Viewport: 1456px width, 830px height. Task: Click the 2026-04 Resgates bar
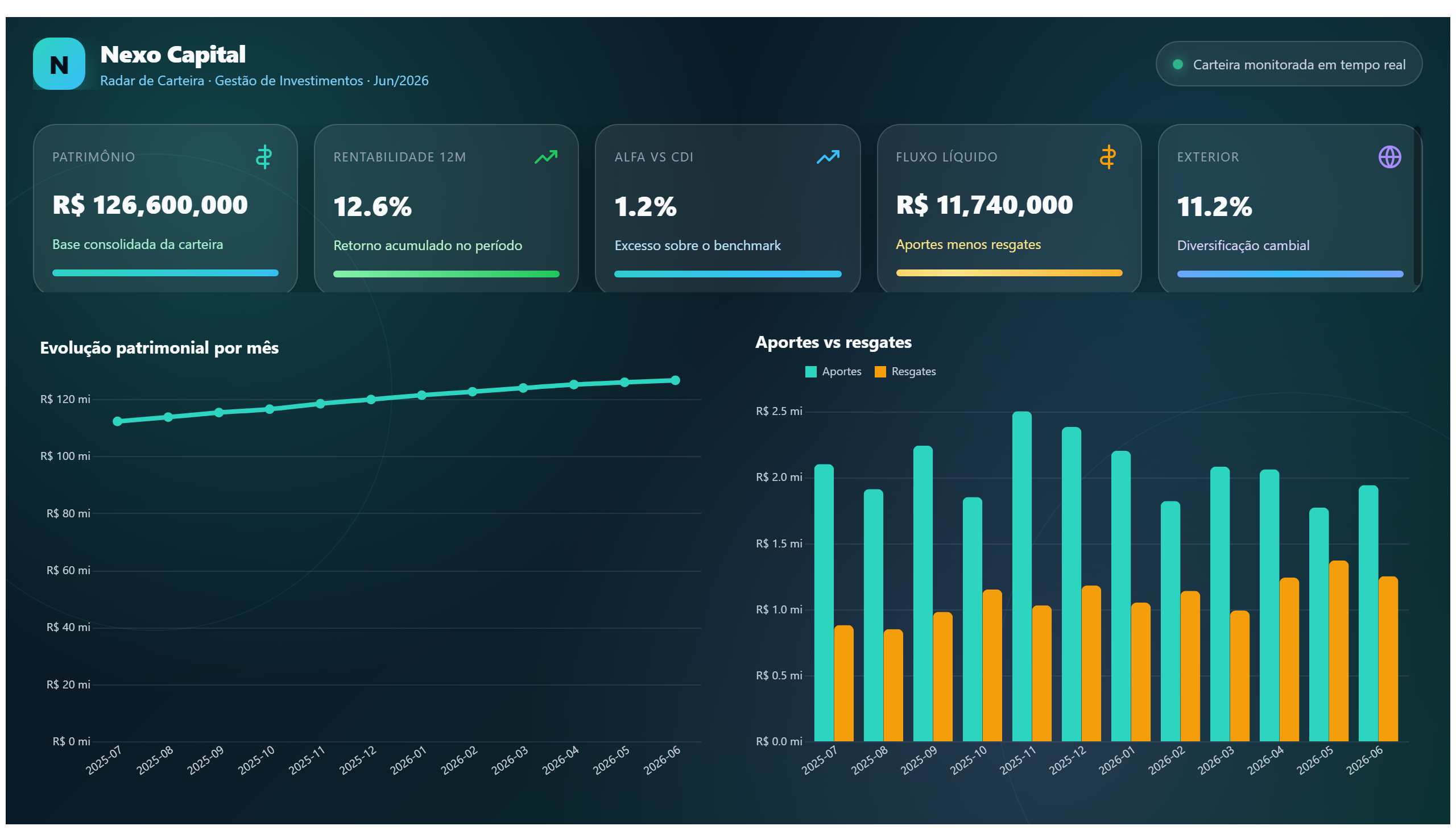(x=1289, y=659)
